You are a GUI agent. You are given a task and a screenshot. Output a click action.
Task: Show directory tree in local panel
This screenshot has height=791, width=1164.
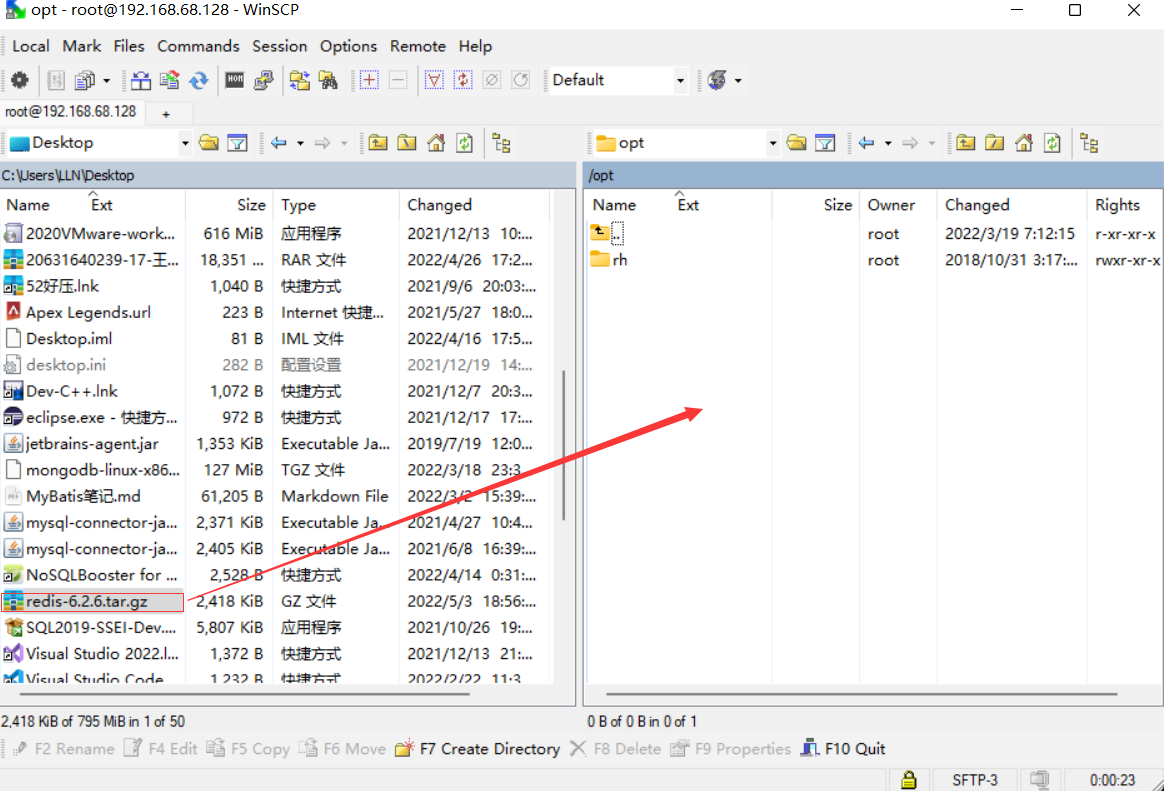(502, 142)
